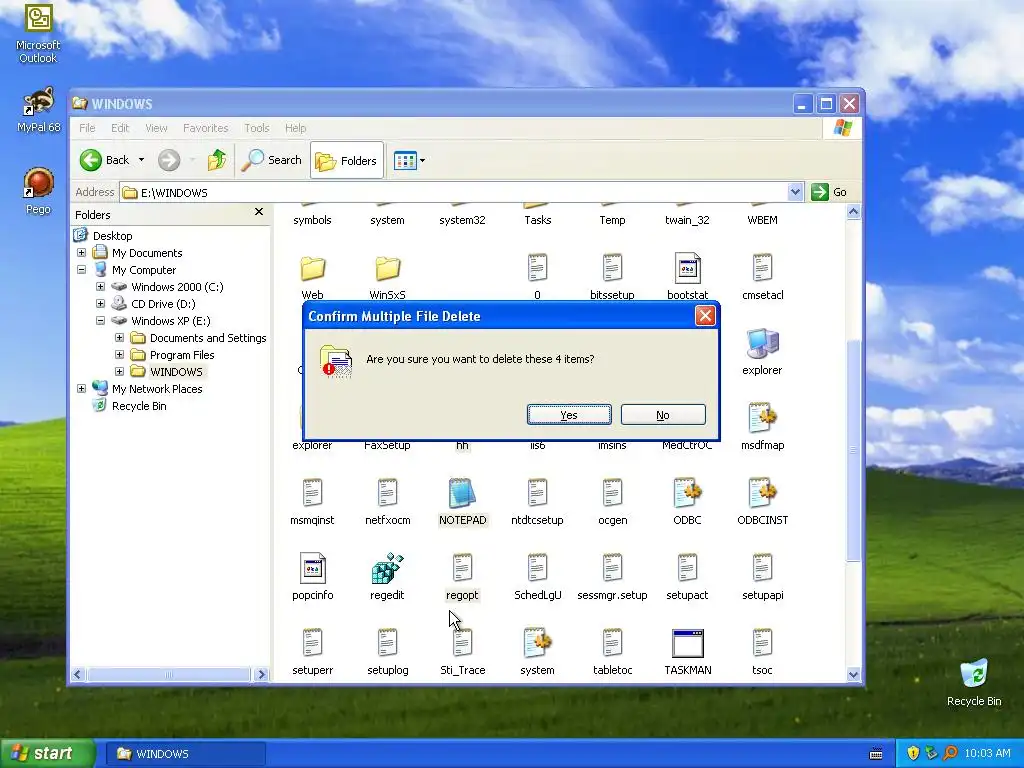Image resolution: width=1024 pixels, height=768 pixels.
Task: Select the bootstat file icon
Action: (x=688, y=268)
